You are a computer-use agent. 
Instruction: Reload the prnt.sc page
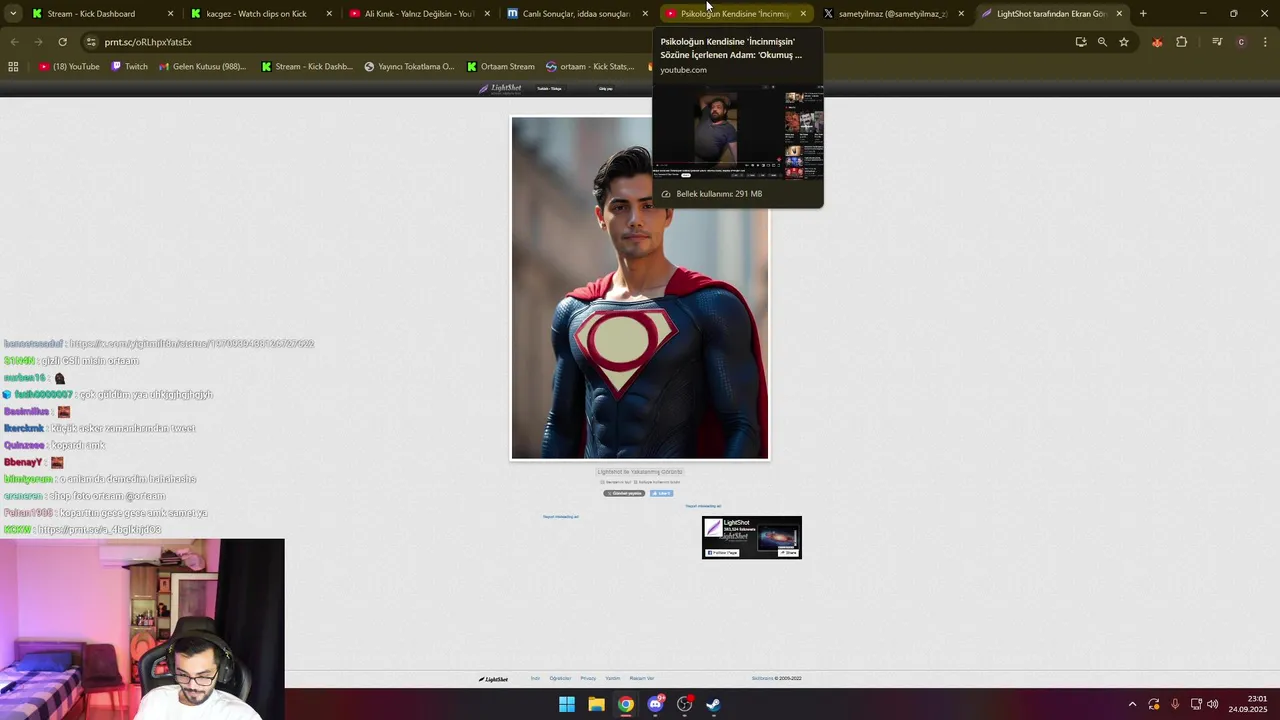(62, 42)
